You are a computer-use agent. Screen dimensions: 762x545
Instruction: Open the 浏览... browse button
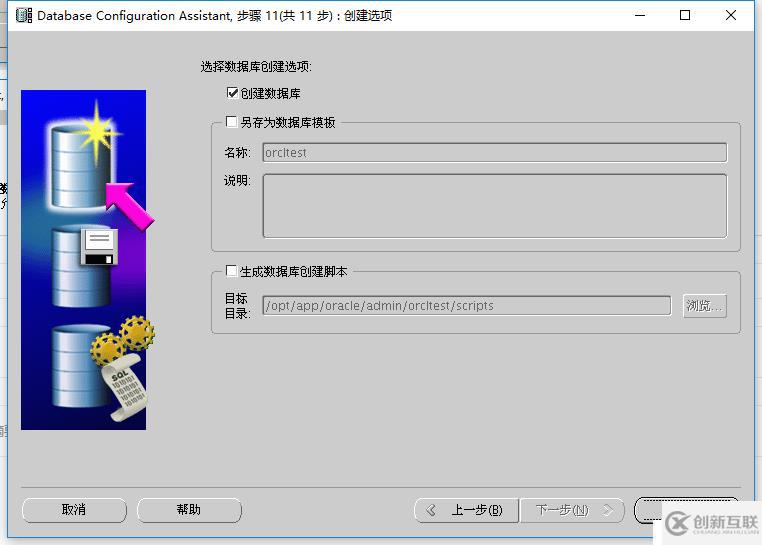tap(705, 306)
